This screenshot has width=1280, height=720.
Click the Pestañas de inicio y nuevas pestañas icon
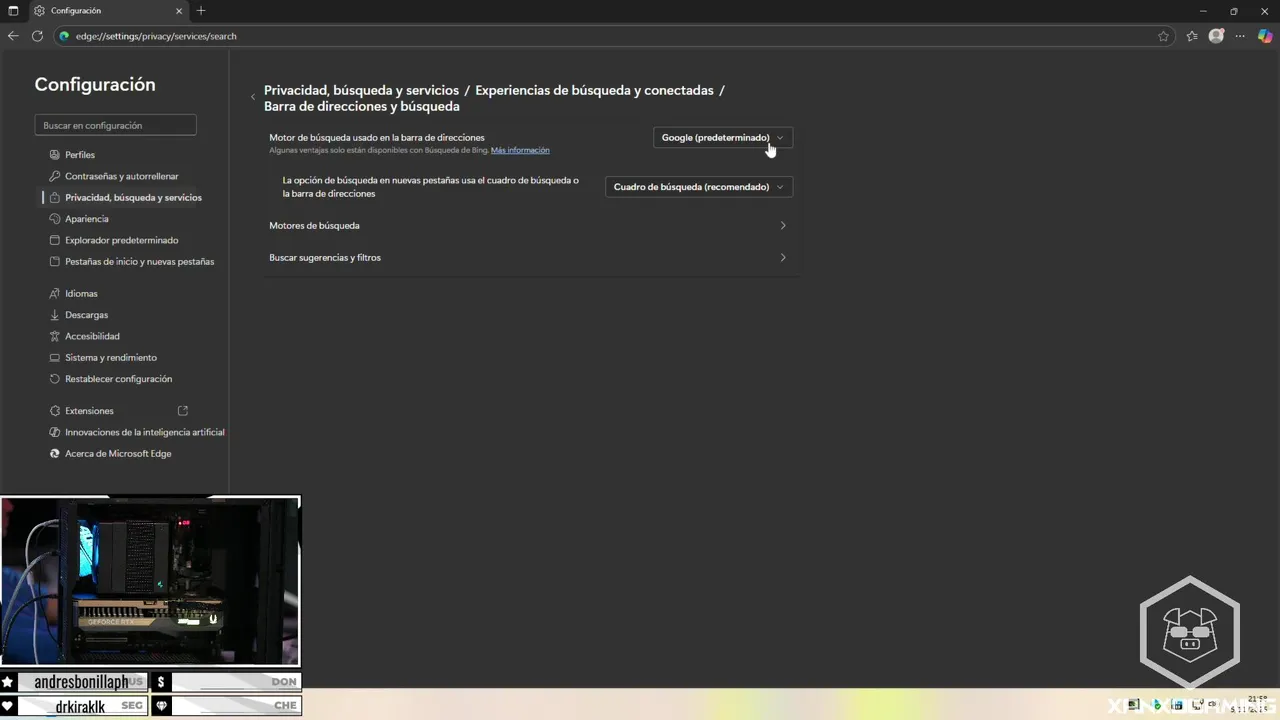click(55, 262)
